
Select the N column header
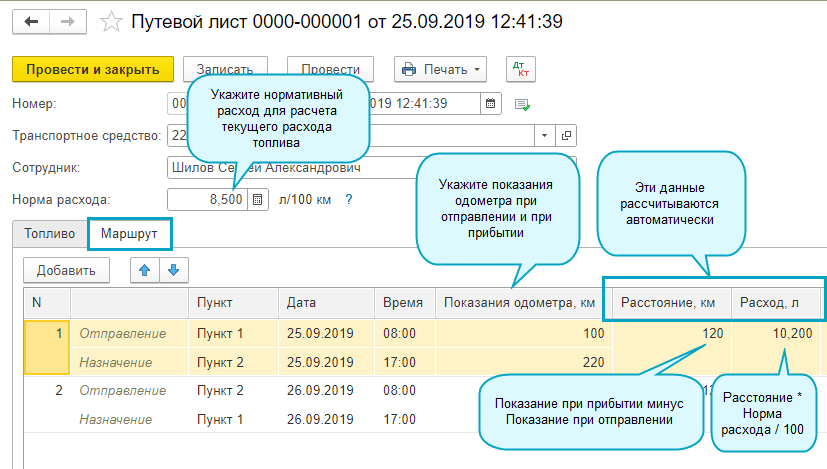pos(47,303)
